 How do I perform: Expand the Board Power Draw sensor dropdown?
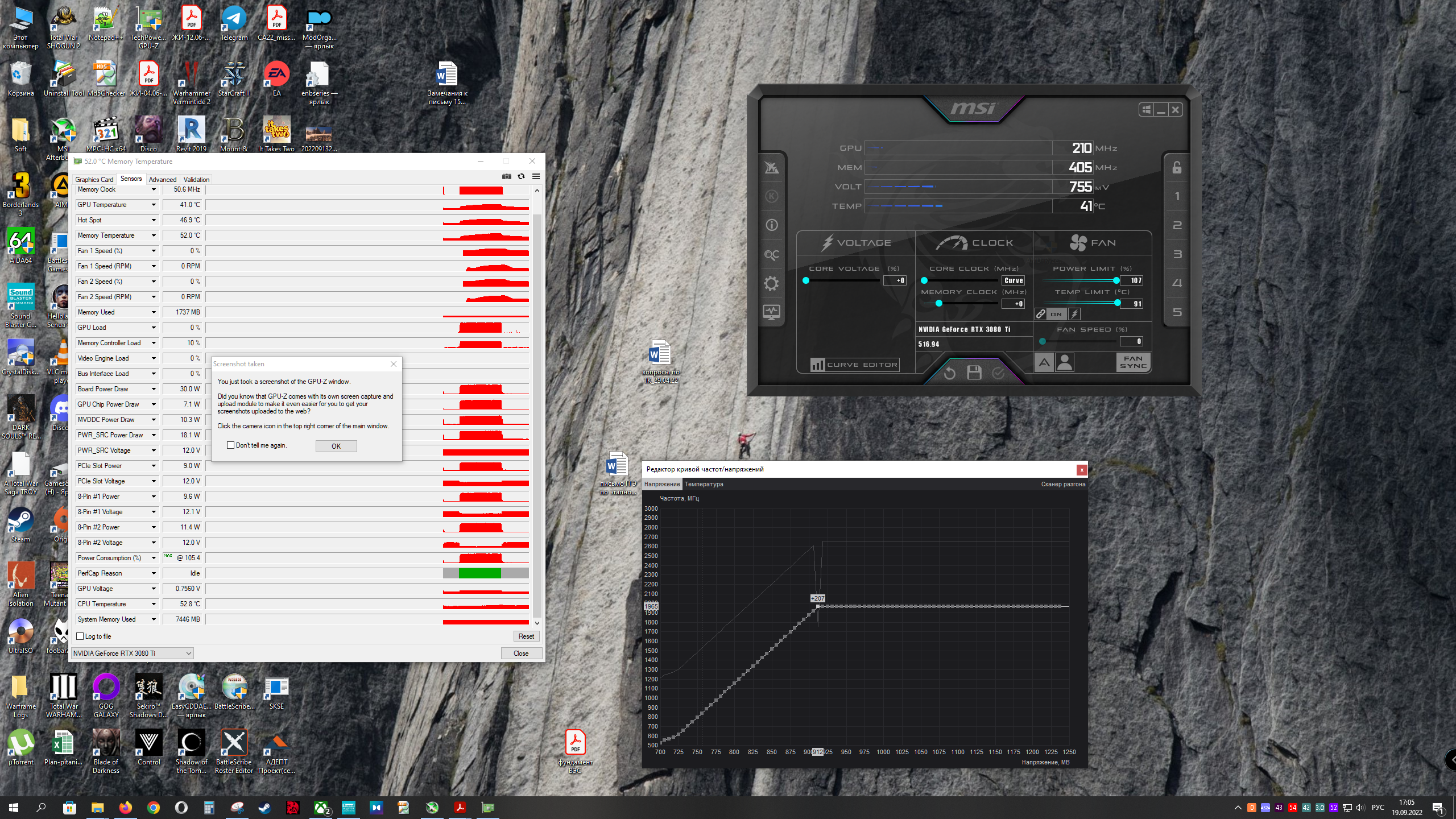coord(154,389)
